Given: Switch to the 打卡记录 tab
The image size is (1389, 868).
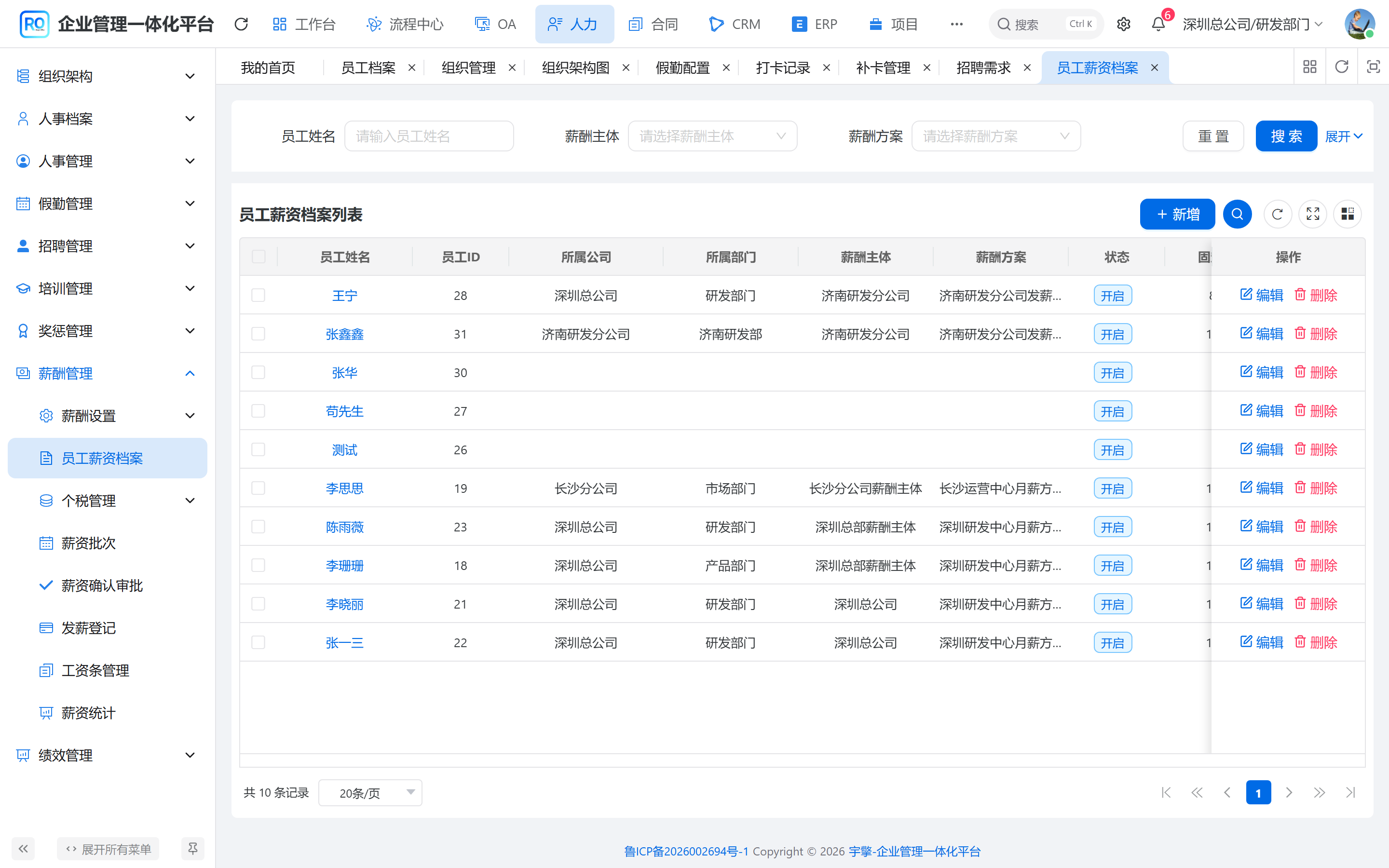Looking at the screenshot, I should (783, 68).
